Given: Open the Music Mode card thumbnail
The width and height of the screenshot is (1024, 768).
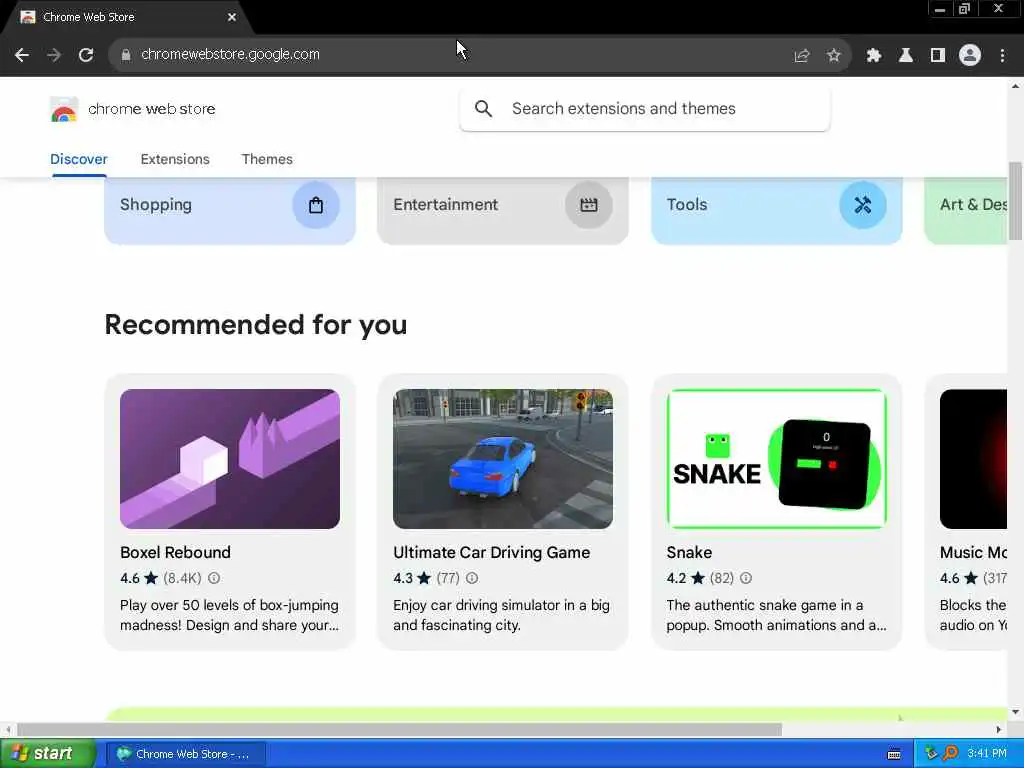Looking at the screenshot, I should click(973, 459).
